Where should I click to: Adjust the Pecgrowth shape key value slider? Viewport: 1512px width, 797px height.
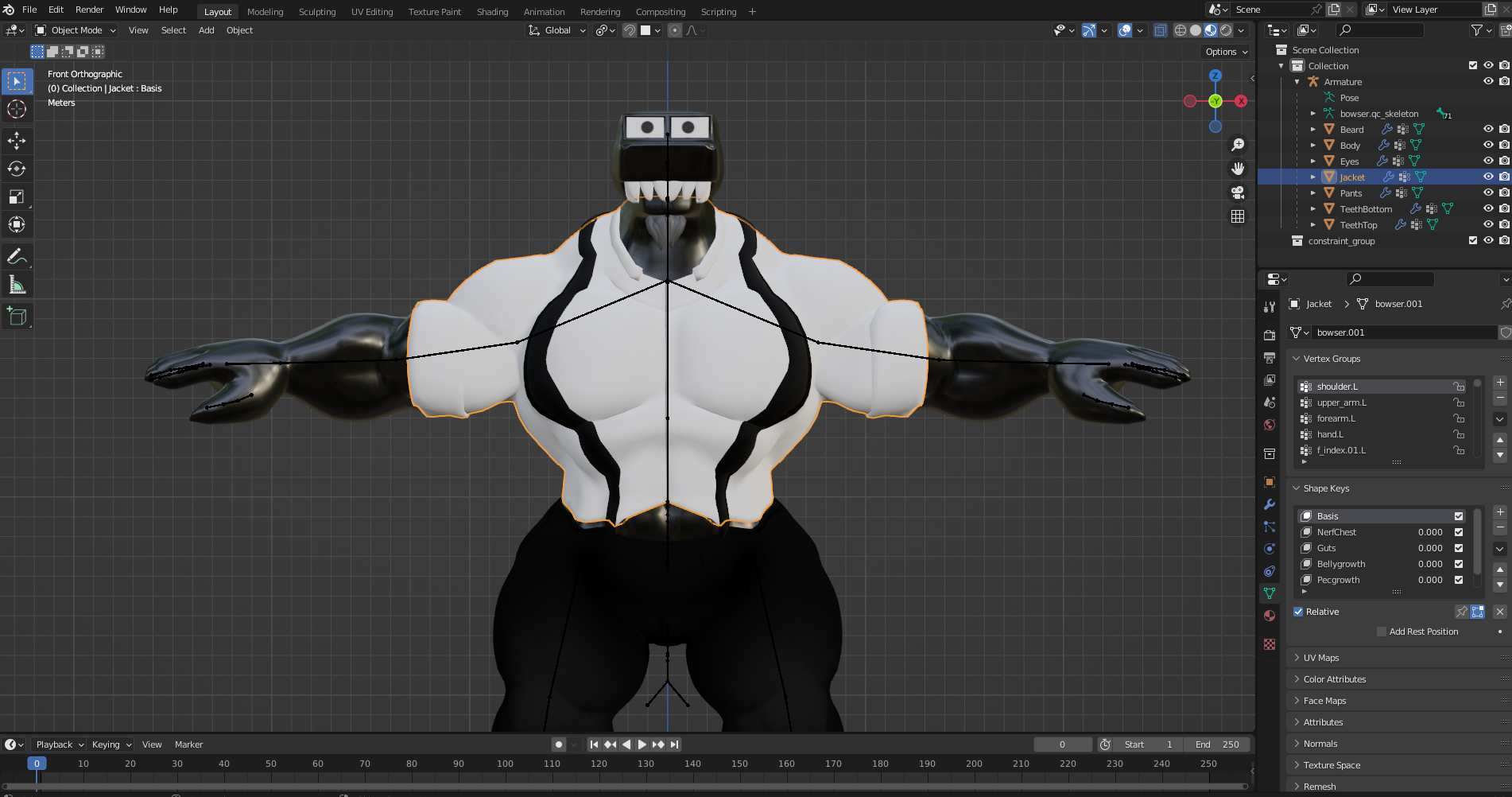coord(1430,580)
